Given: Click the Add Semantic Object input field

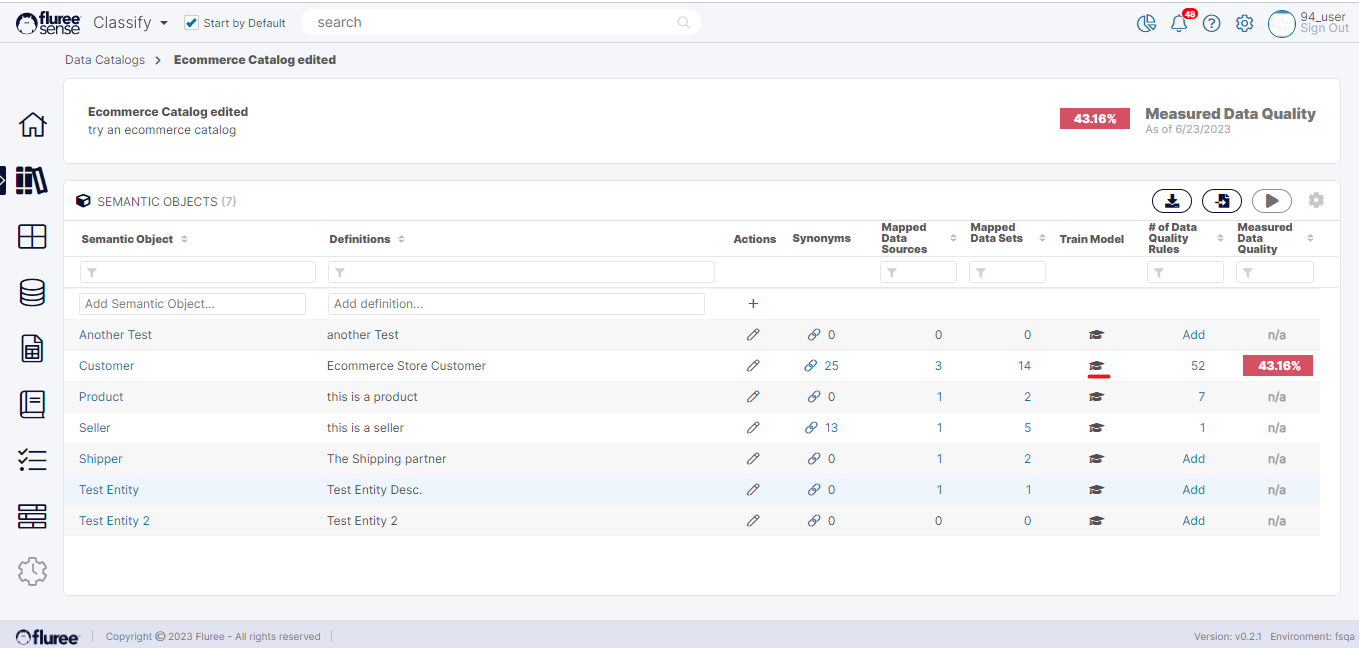Looking at the screenshot, I should [x=192, y=304].
